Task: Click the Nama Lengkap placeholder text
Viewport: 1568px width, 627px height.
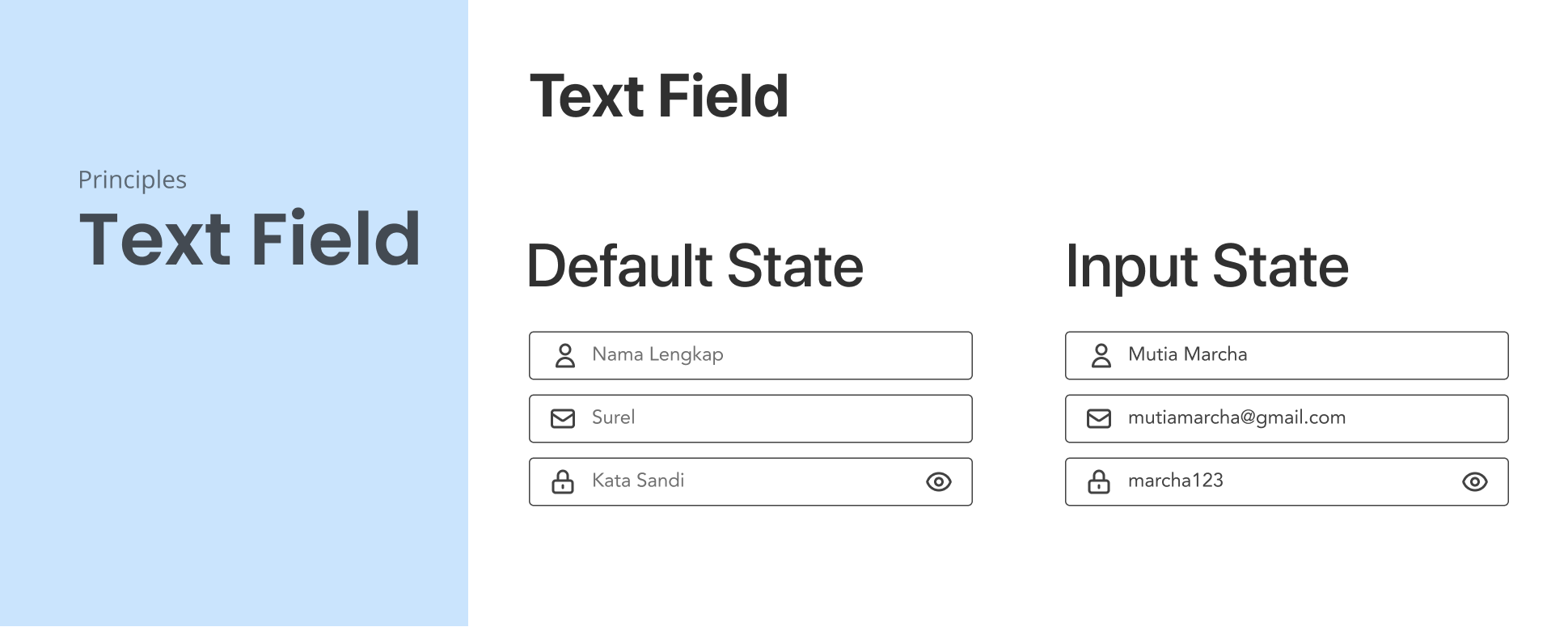Action: click(657, 354)
